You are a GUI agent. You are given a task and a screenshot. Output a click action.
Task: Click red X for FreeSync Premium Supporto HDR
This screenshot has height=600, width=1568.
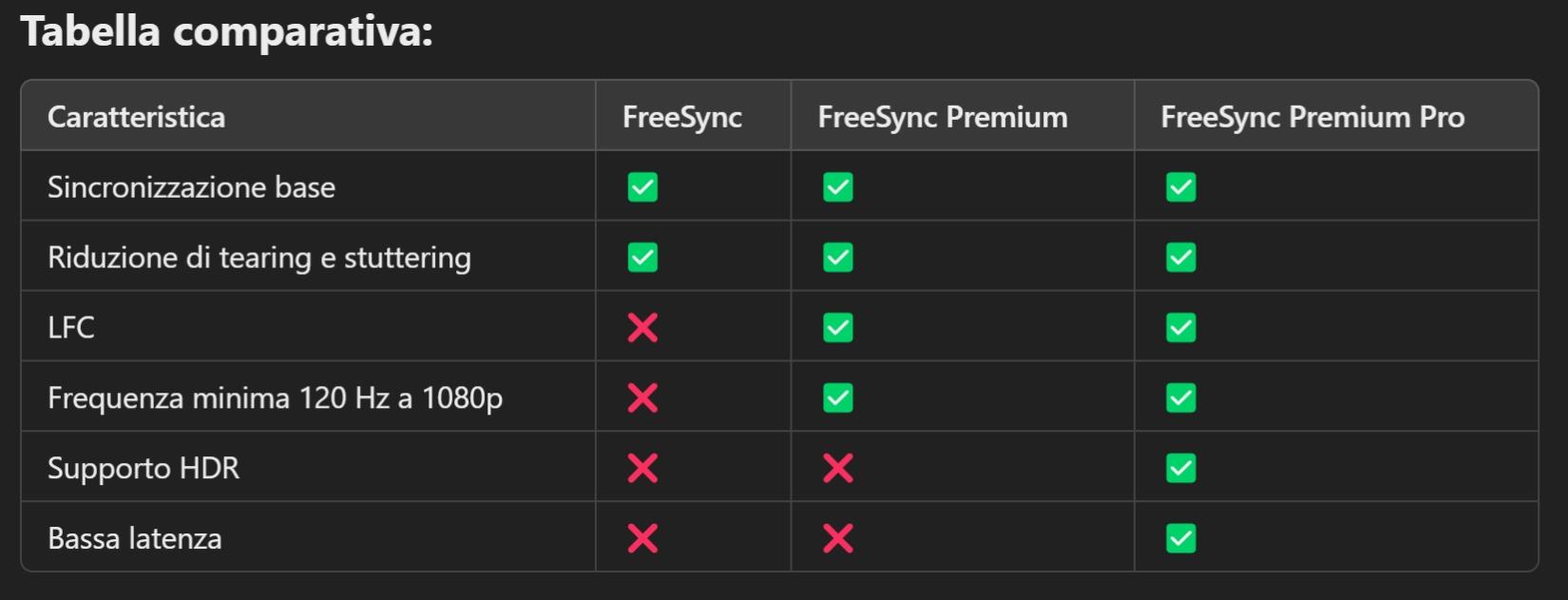pyautogui.click(x=837, y=468)
